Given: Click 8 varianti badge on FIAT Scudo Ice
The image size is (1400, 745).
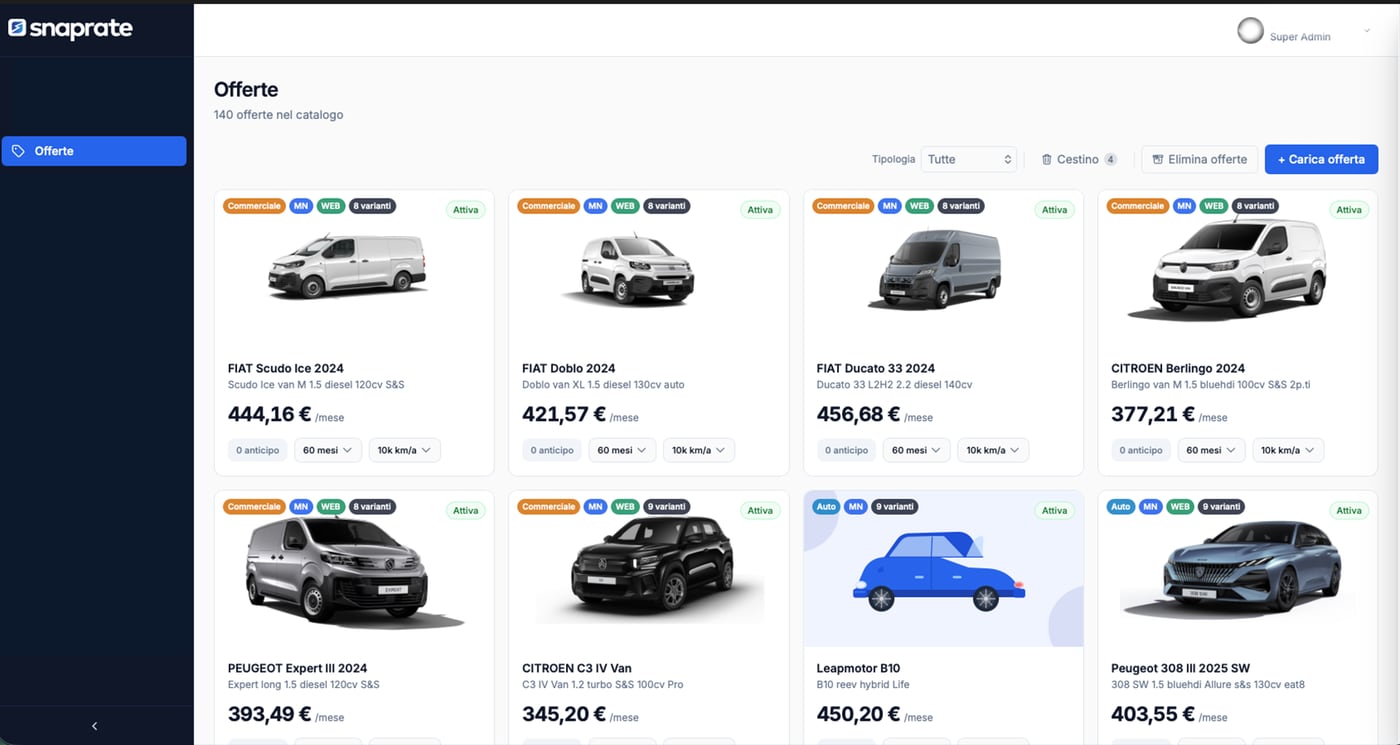Looking at the screenshot, I should 371,206.
